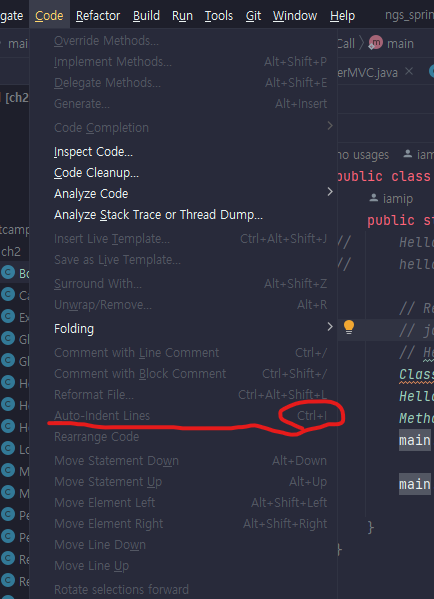Click Rotate selections forward entry
Image resolution: width=434 pixels, height=599 pixels.
coord(183,589)
